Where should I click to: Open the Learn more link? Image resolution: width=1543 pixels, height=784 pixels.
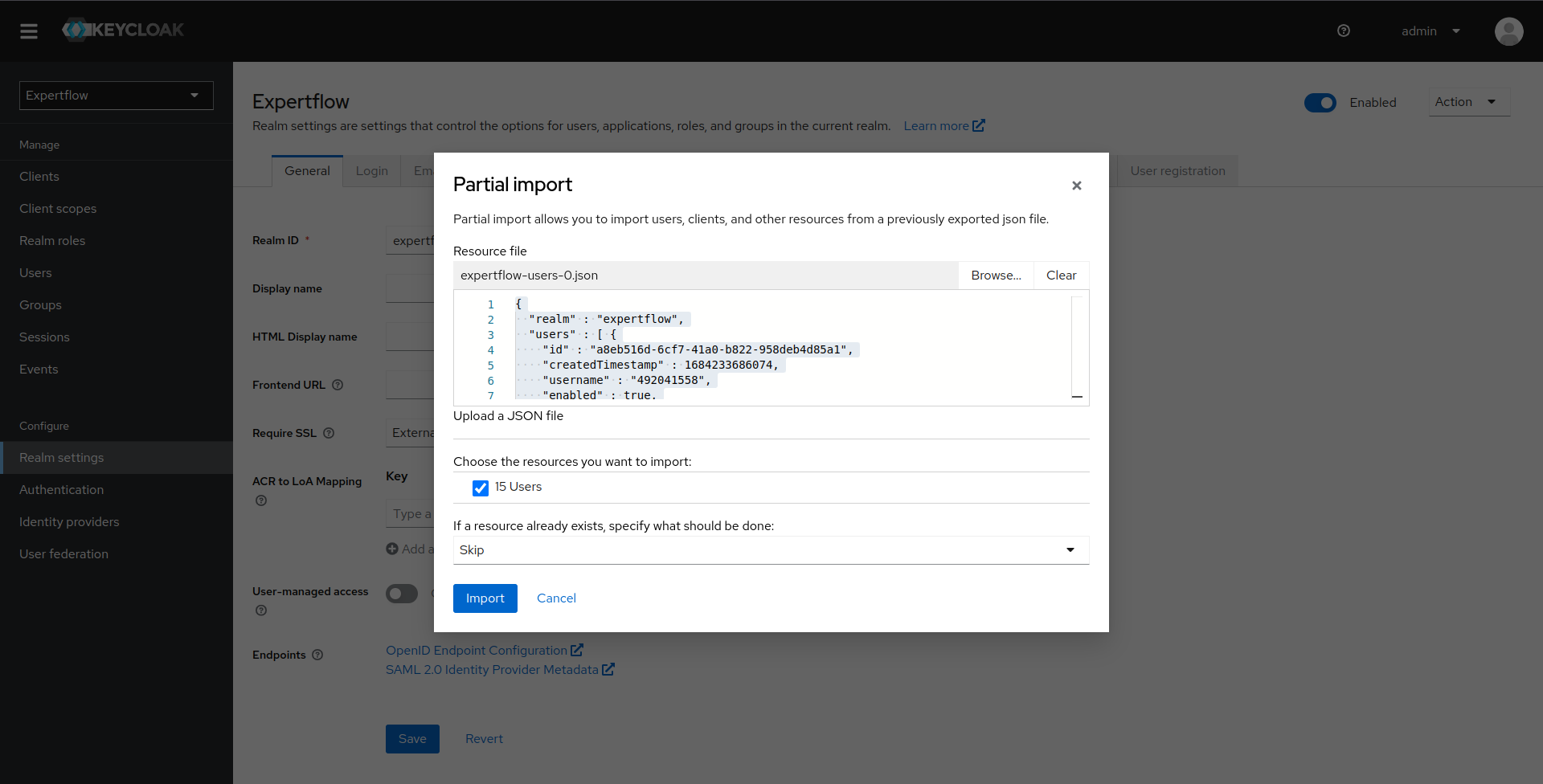[x=937, y=125]
